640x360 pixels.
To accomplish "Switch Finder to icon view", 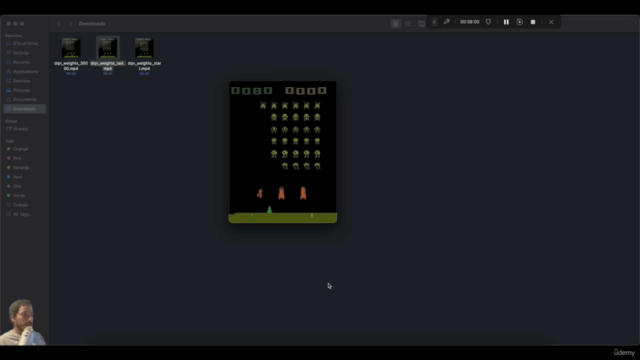I will click(396, 24).
